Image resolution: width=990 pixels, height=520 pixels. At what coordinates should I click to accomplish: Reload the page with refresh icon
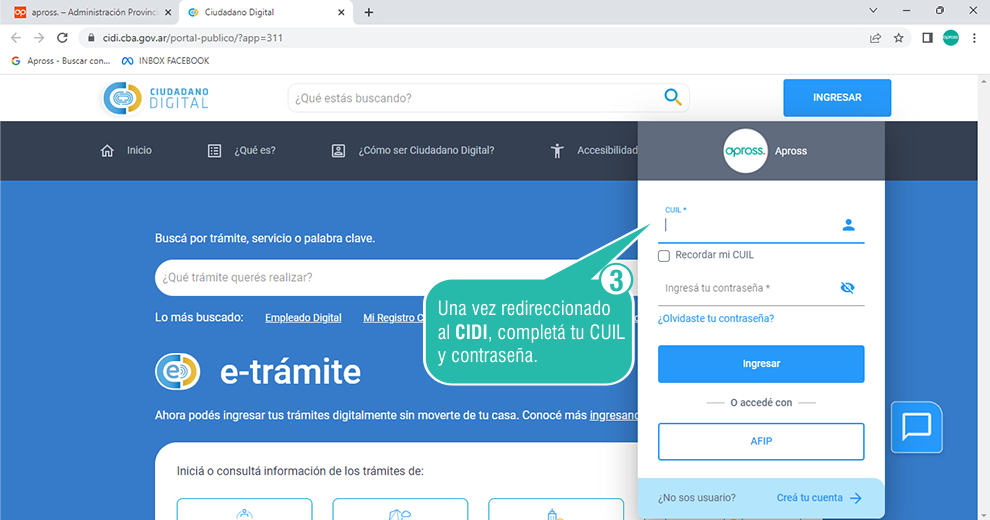coord(62,38)
